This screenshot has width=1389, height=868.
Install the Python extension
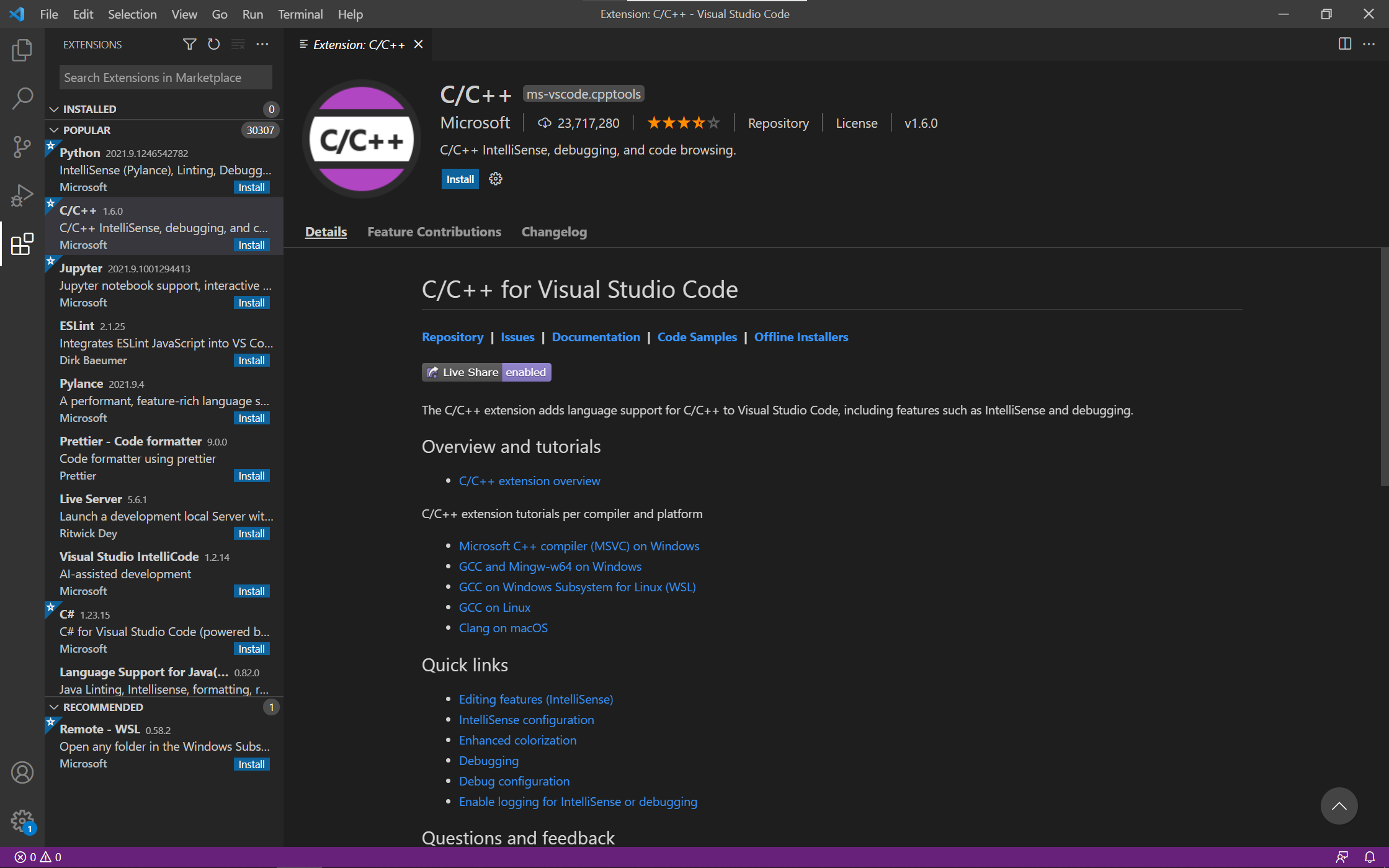pyautogui.click(x=251, y=187)
